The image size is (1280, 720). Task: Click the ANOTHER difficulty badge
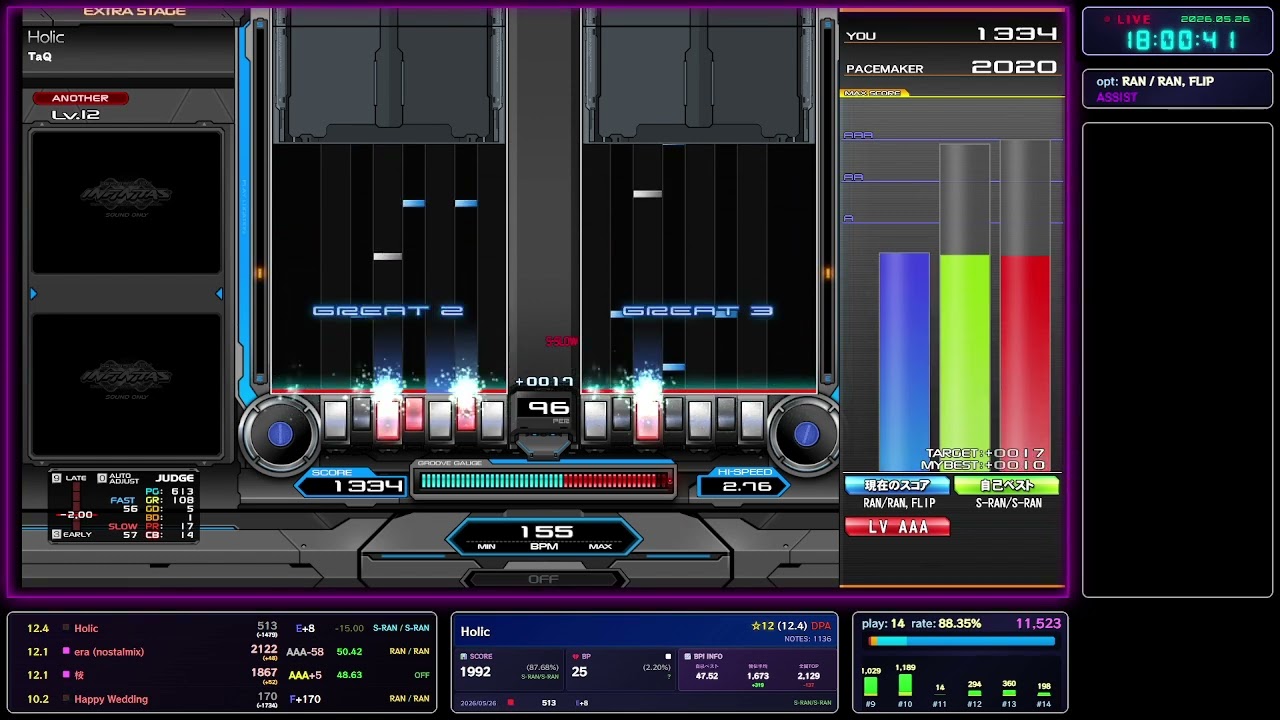80,98
